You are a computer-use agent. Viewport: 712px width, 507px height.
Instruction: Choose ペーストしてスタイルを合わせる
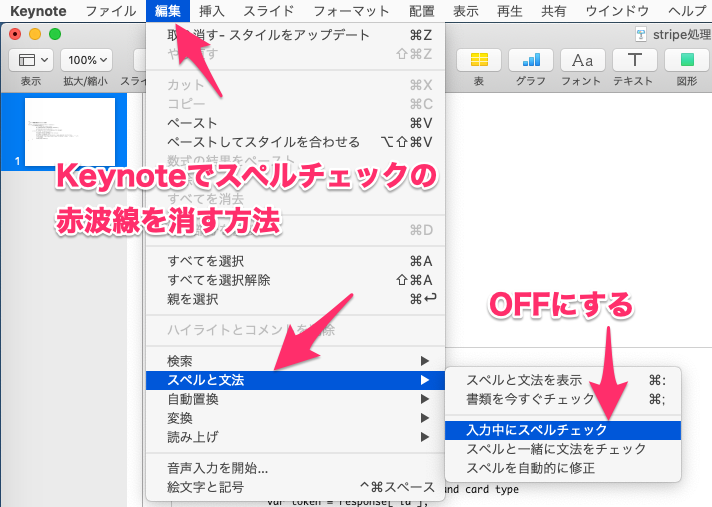[x=295, y=142]
